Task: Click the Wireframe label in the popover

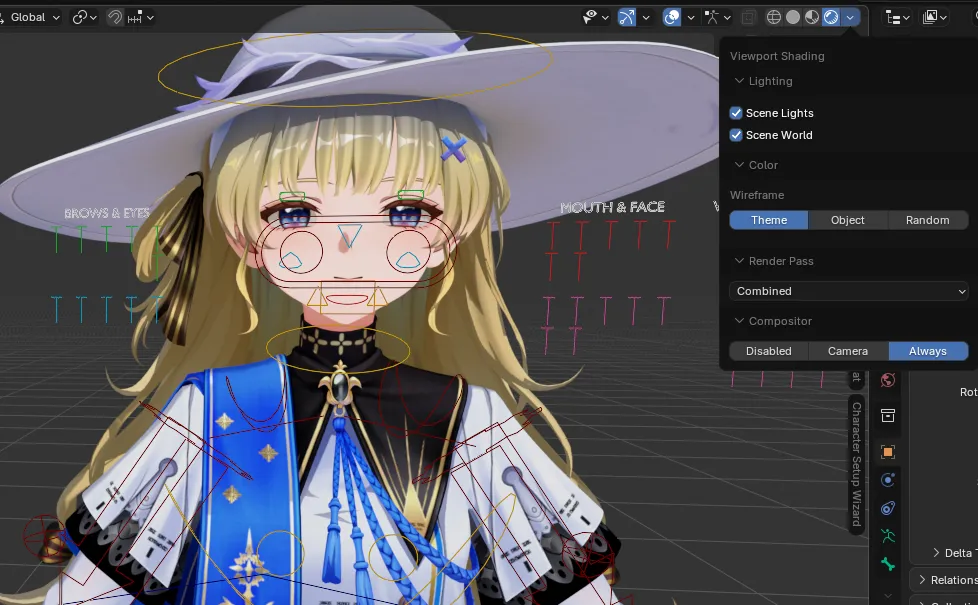Action: (x=757, y=195)
